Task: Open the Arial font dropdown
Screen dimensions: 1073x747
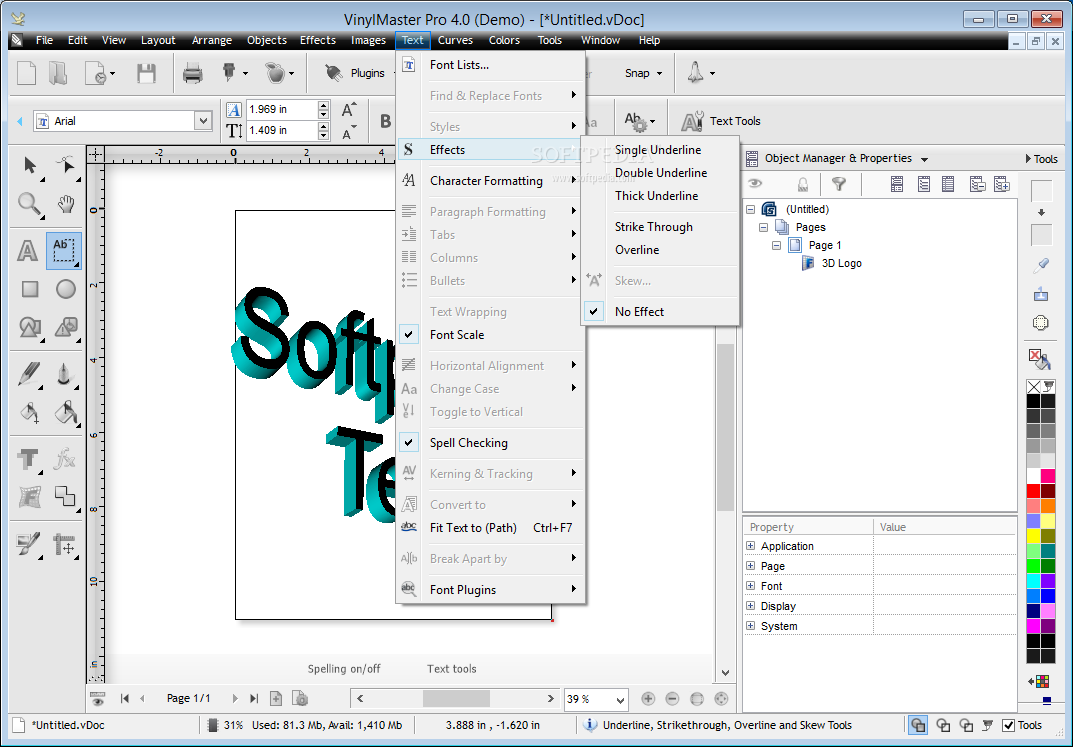Action: [203, 121]
